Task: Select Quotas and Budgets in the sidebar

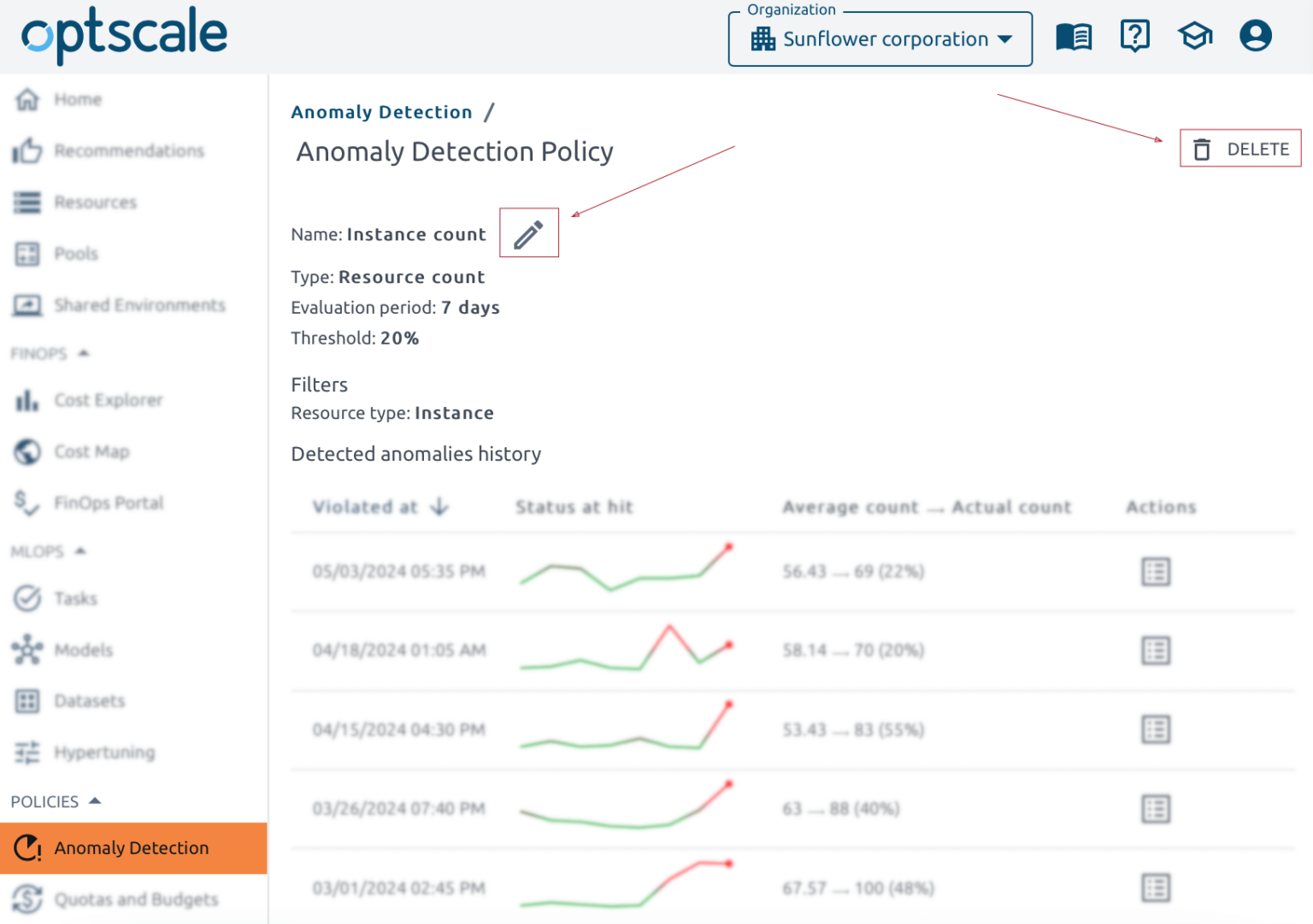Action: 136,899
